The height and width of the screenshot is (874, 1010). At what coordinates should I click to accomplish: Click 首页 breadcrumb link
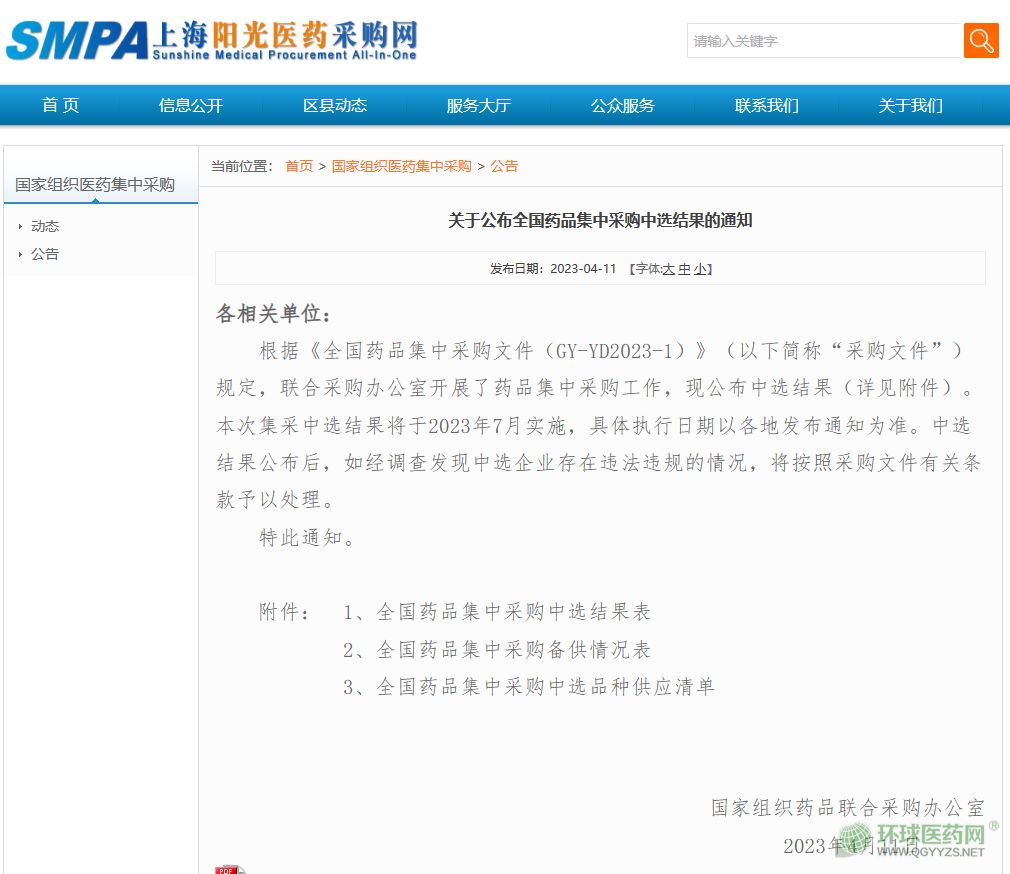pos(299,166)
